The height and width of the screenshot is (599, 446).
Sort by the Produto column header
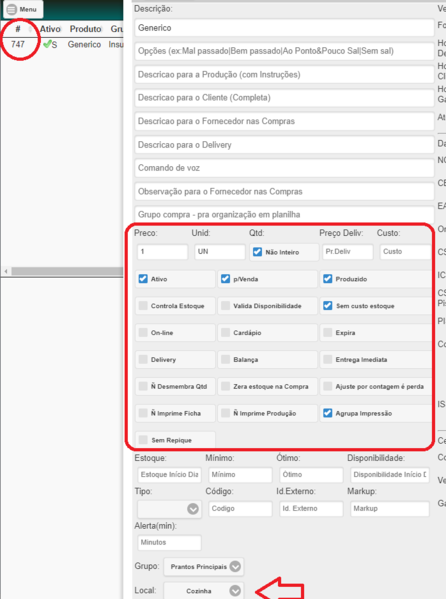[x=85, y=29]
